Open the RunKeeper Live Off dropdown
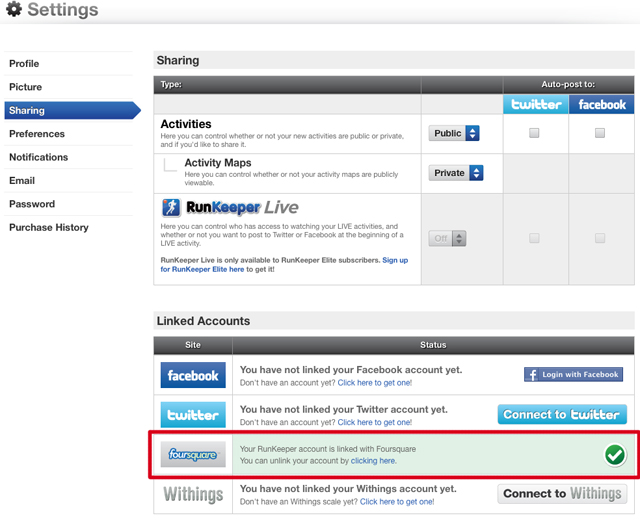Screen dimensions: 640x520 coord(447,238)
